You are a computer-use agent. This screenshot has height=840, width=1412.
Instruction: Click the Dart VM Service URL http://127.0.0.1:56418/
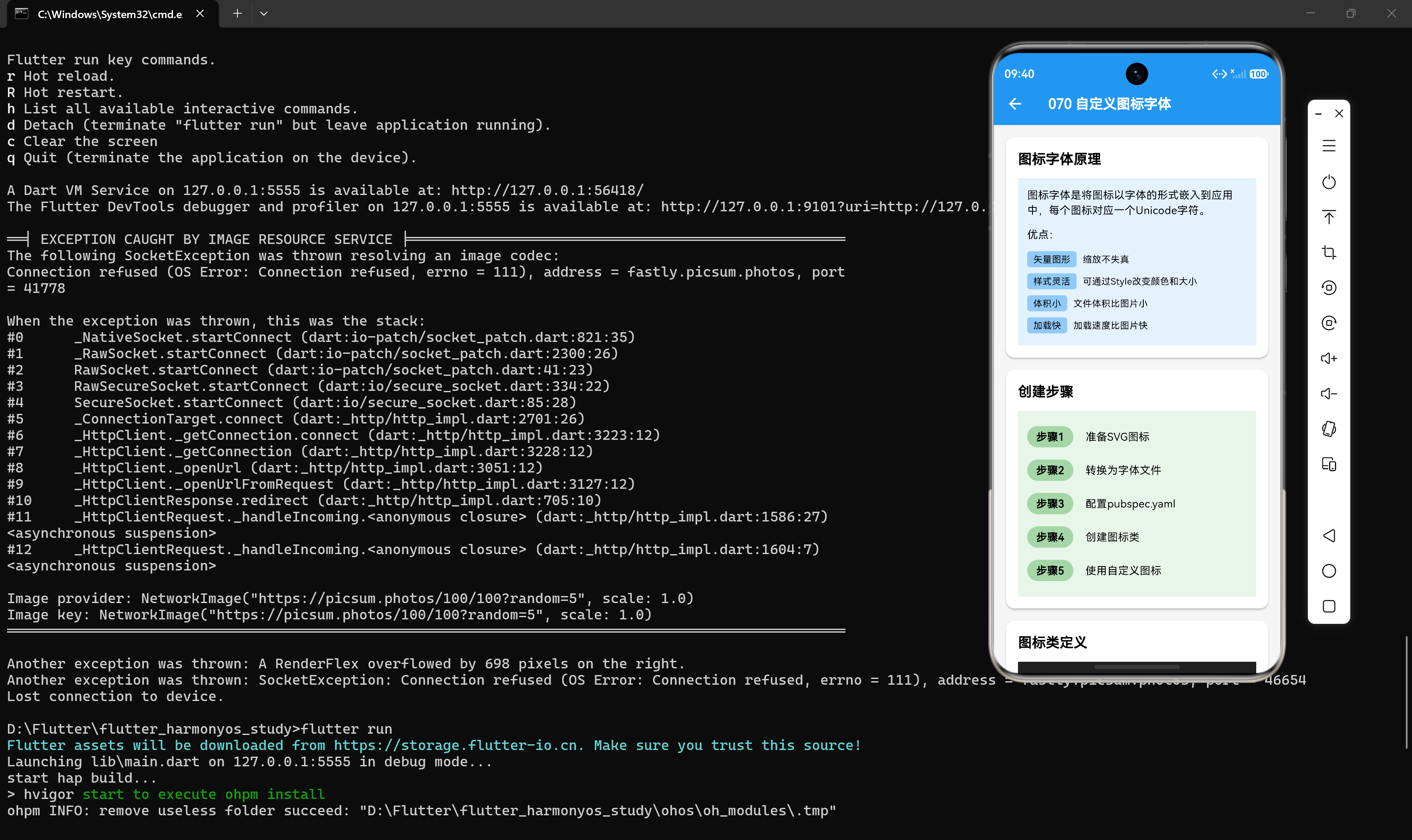click(x=548, y=190)
